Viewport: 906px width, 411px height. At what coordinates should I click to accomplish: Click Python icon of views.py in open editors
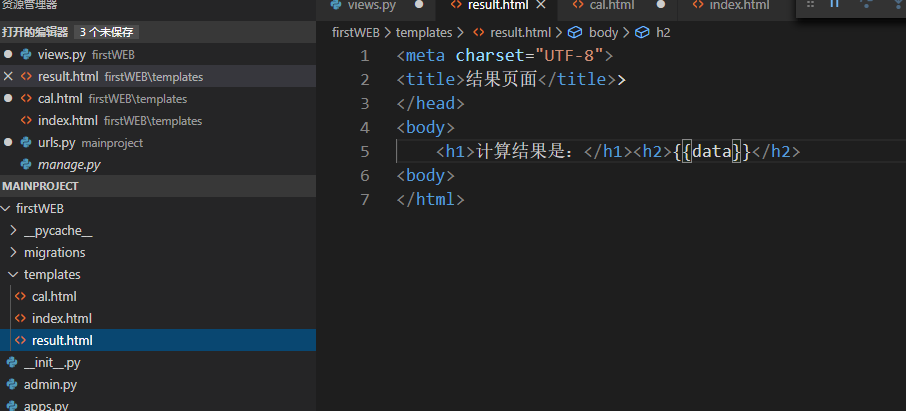click(x=26, y=54)
